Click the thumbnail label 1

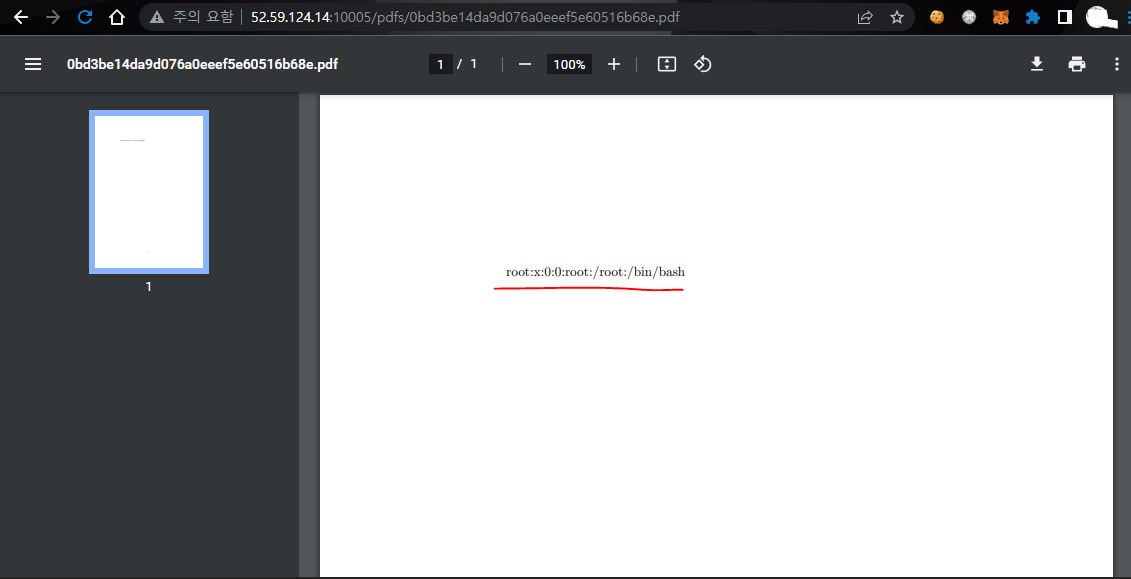point(149,287)
